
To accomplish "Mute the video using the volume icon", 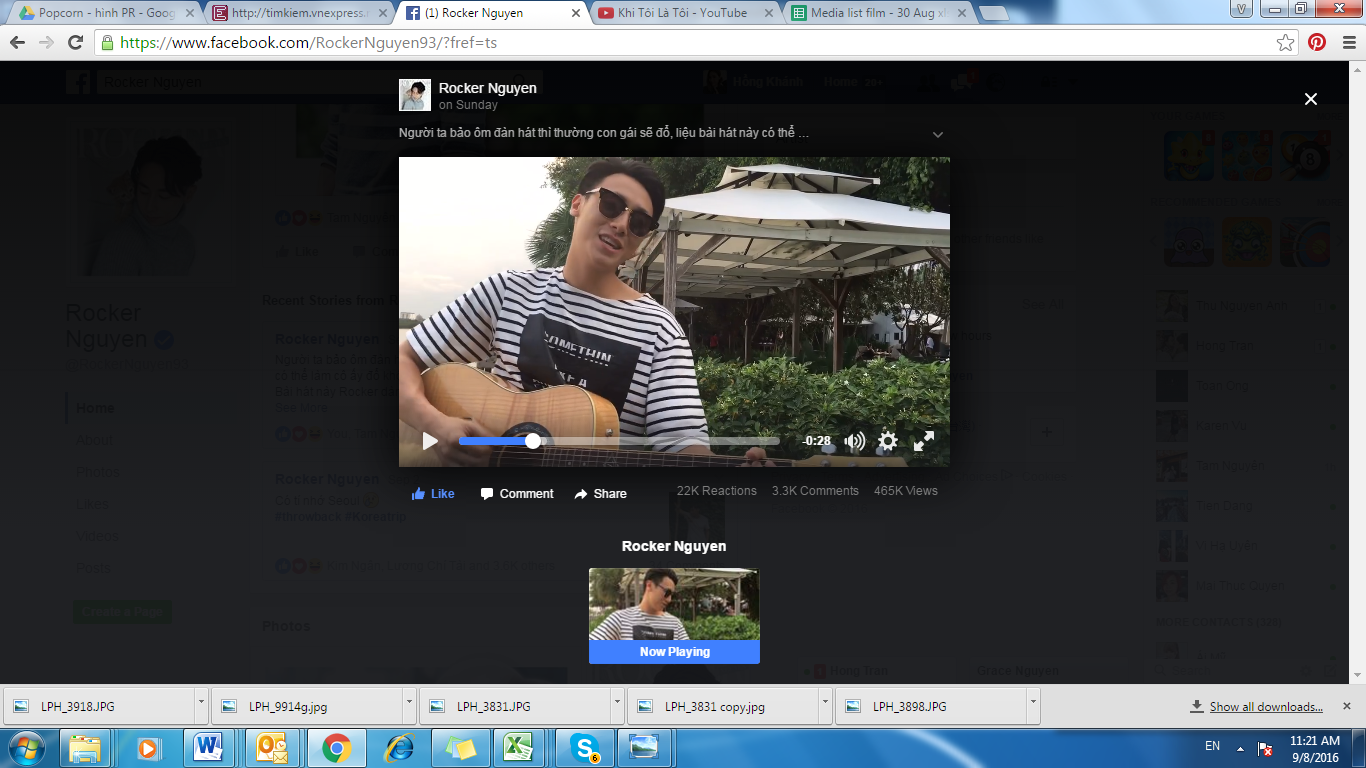I will tap(854, 441).
